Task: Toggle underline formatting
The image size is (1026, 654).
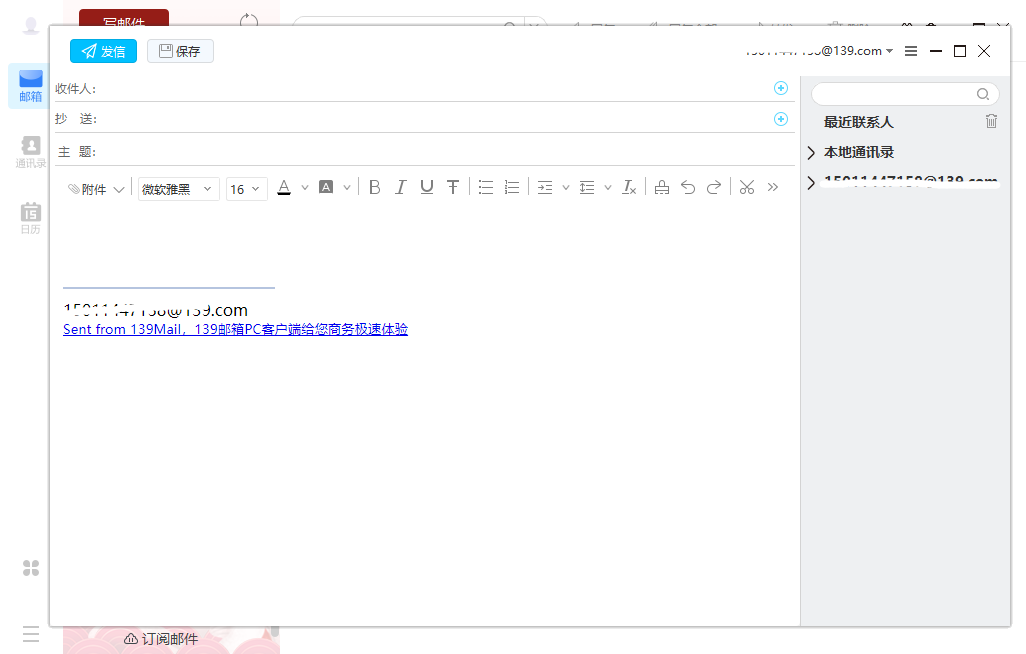Action: (x=427, y=187)
